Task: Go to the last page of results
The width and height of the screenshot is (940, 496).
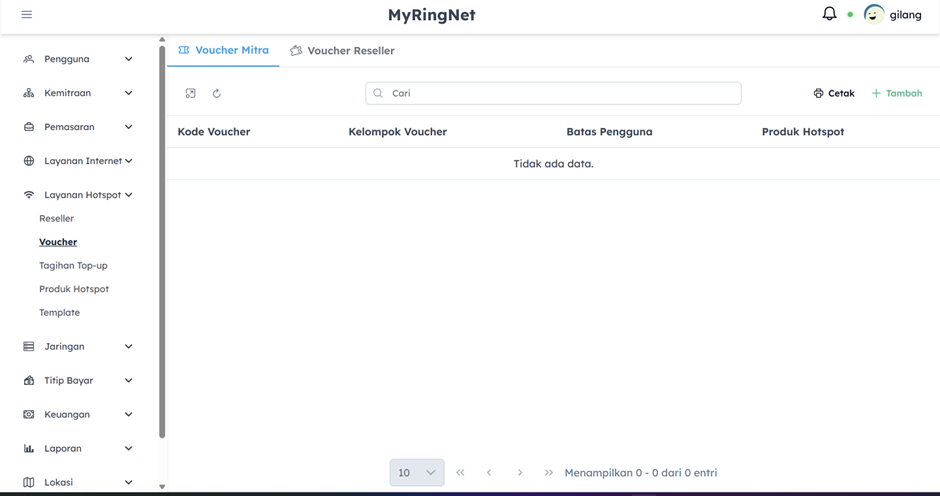Action: click(x=549, y=473)
